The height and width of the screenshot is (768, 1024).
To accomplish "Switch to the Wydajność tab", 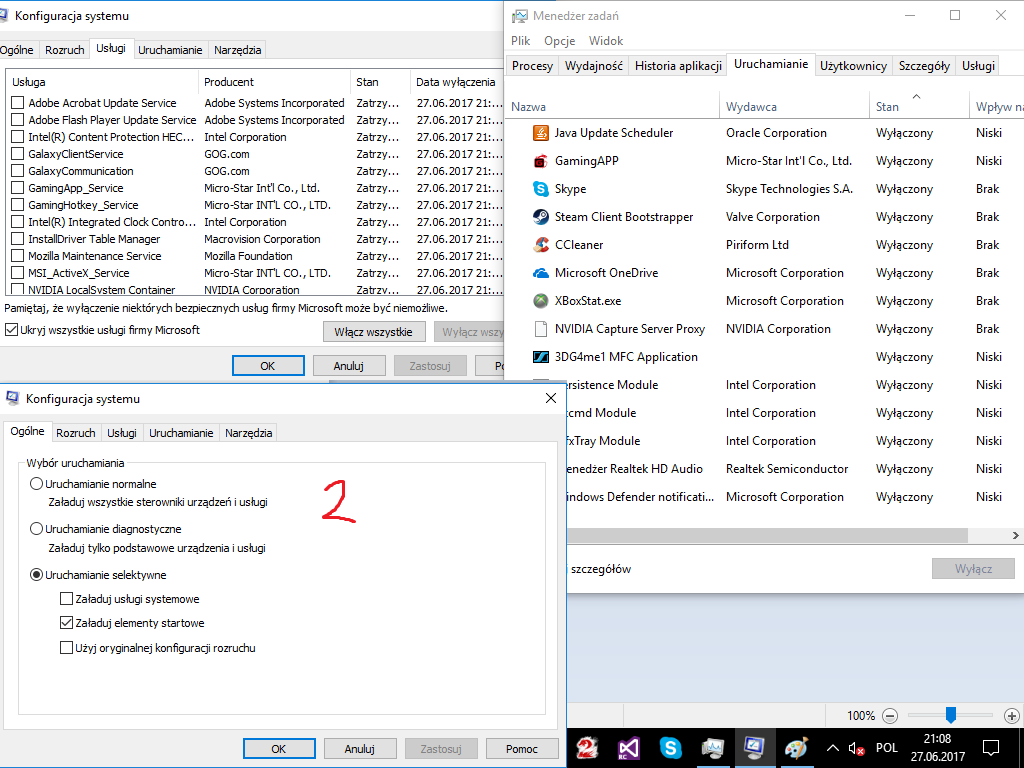I will click(x=594, y=66).
